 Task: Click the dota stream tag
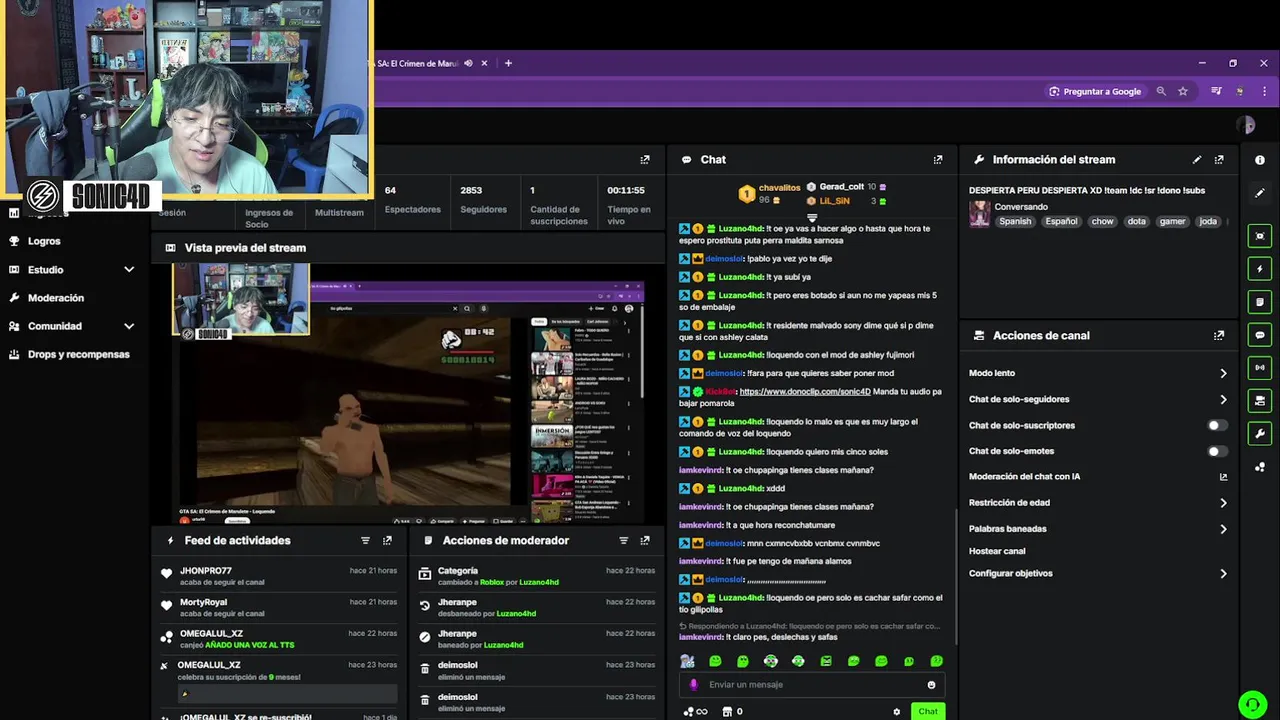click(1137, 222)
